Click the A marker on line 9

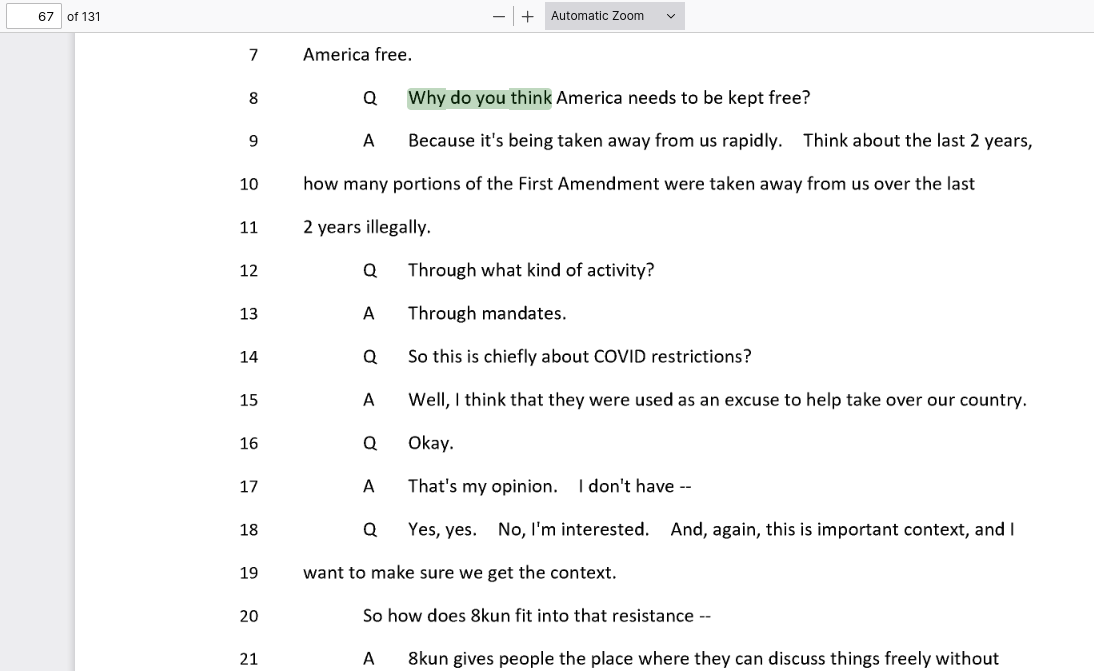click(x=369, y=141)
